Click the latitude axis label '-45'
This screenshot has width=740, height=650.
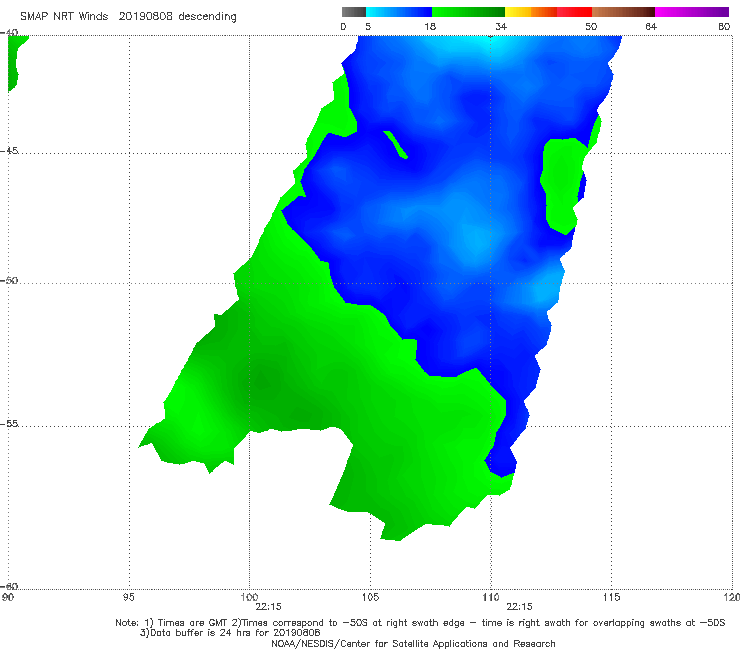[x=9, y=151]
